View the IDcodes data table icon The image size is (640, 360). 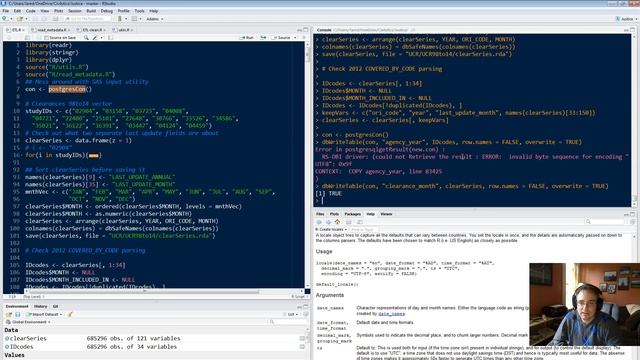click(302, 347)
